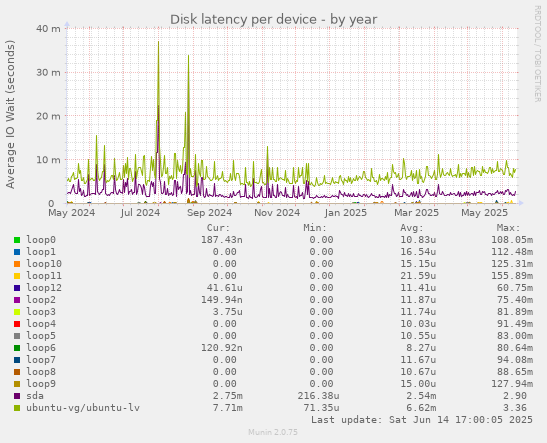Click the 'loop3' legend label
Viewport: 547px width, 443px height.
(x=41, y=311)
